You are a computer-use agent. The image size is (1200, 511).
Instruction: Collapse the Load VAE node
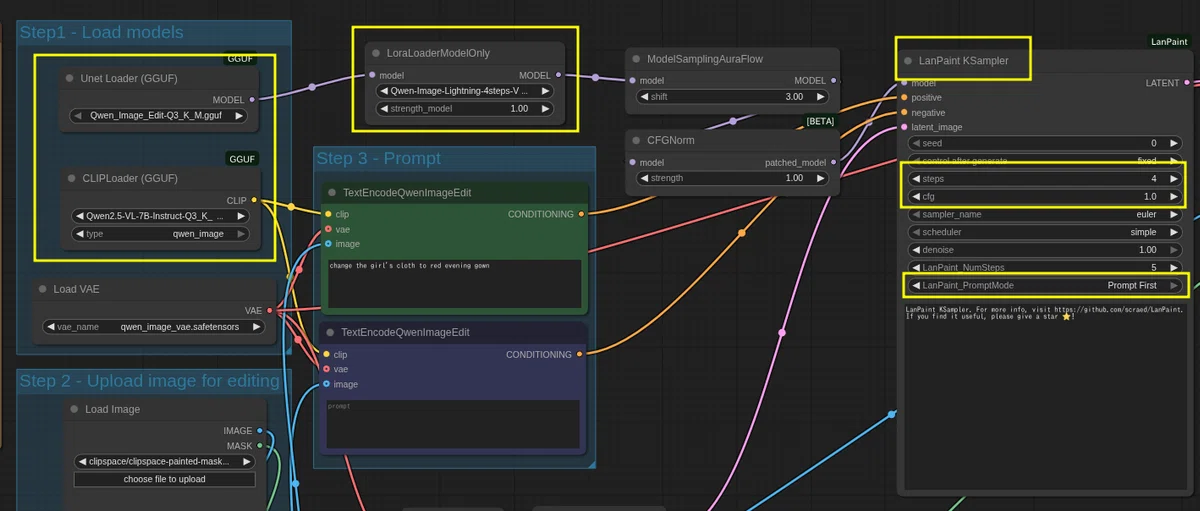(x=43, y=289)
